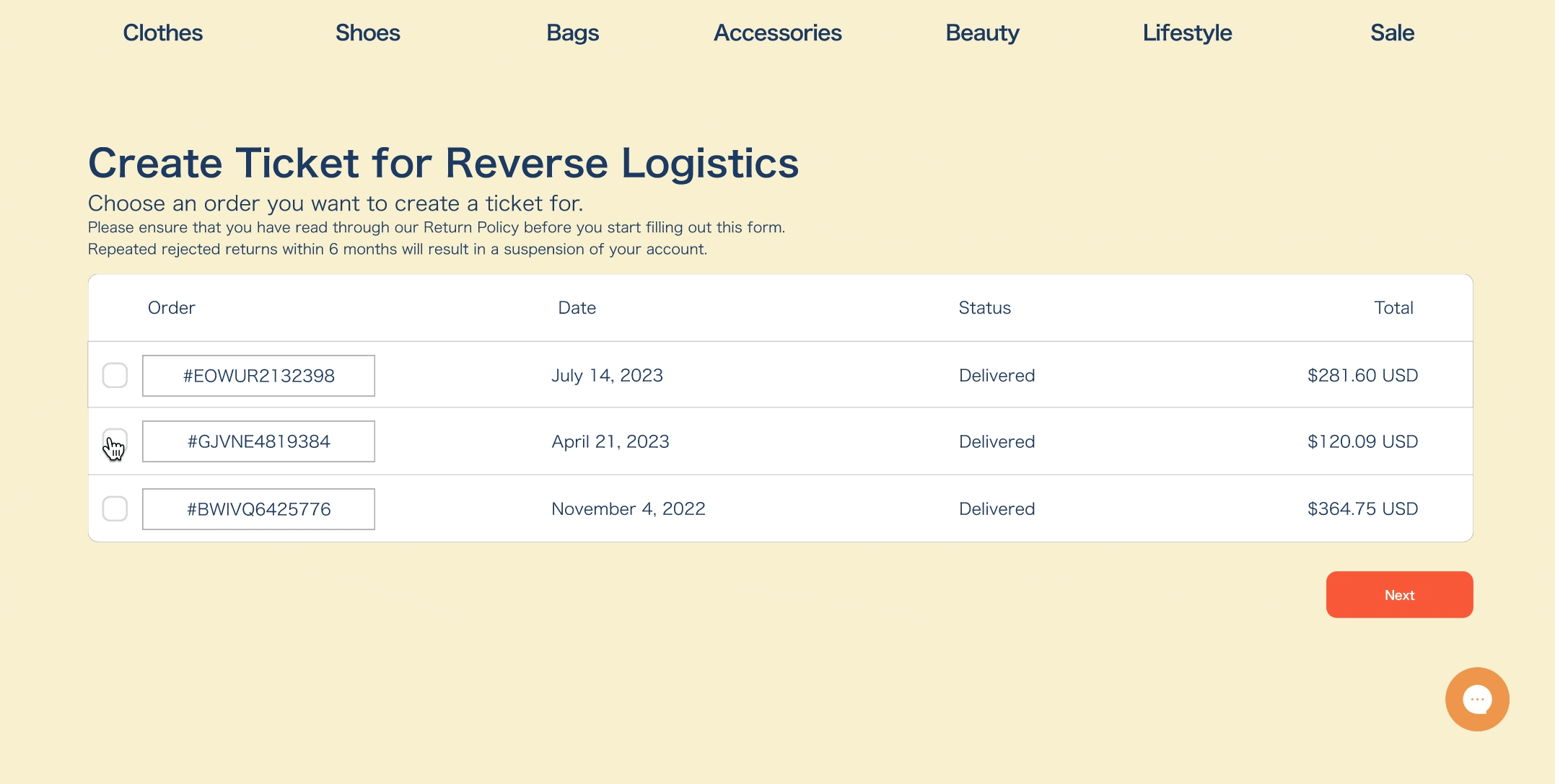Open the Lifestyle menu item

pos(1187,32)
